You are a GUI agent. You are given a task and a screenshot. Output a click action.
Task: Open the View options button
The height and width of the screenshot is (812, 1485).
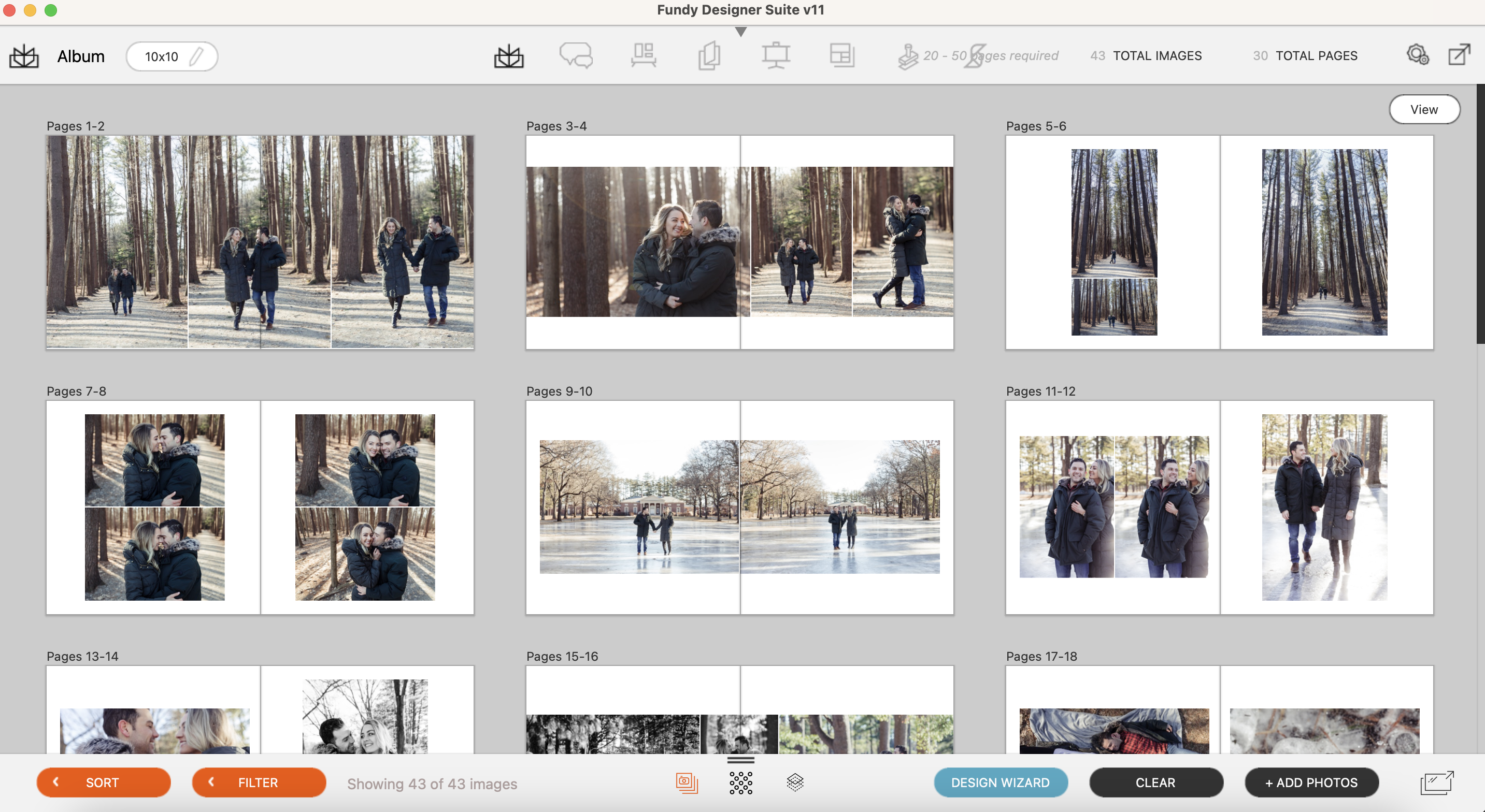(x=1423, y=109)
